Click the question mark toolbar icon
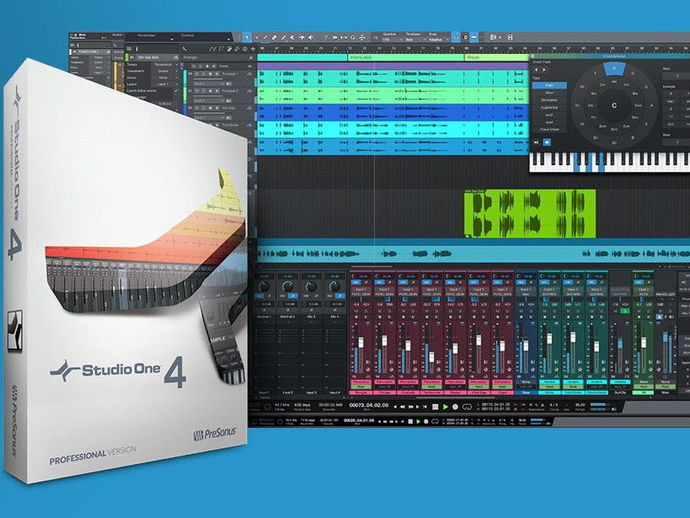This screenshot has height=518, width=690. (x=326, y=37)
